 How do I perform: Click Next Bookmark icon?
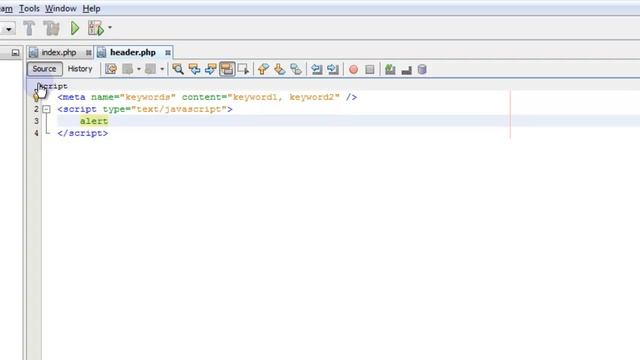tap(280, 69)
